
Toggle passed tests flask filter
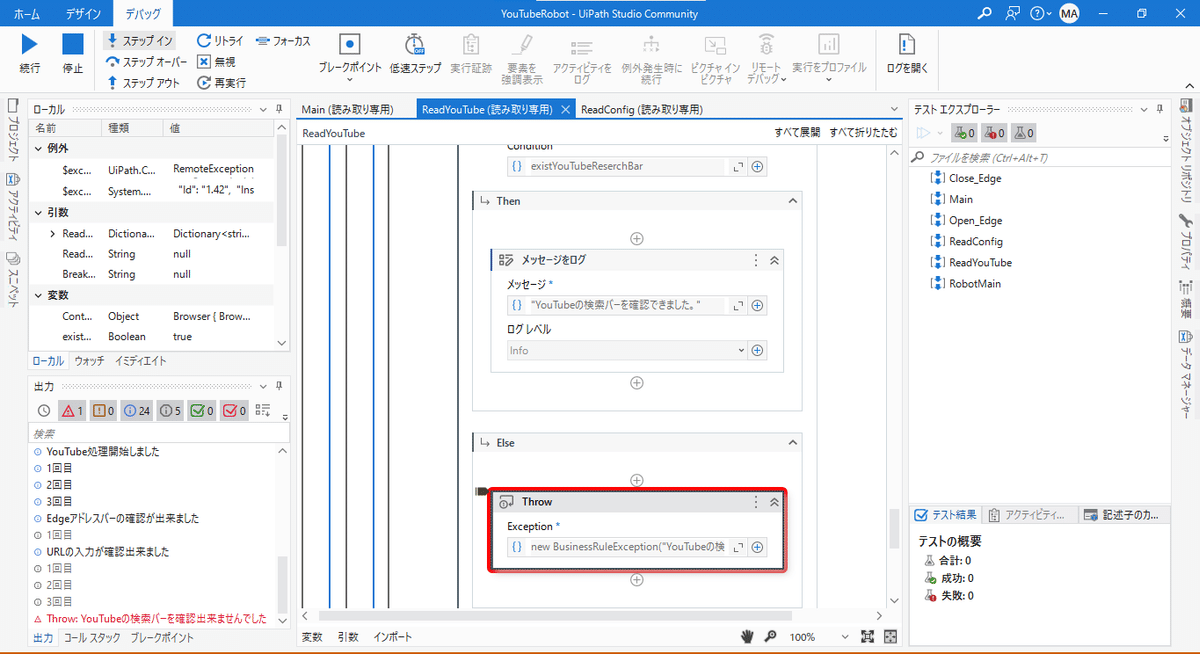[965, 133]
